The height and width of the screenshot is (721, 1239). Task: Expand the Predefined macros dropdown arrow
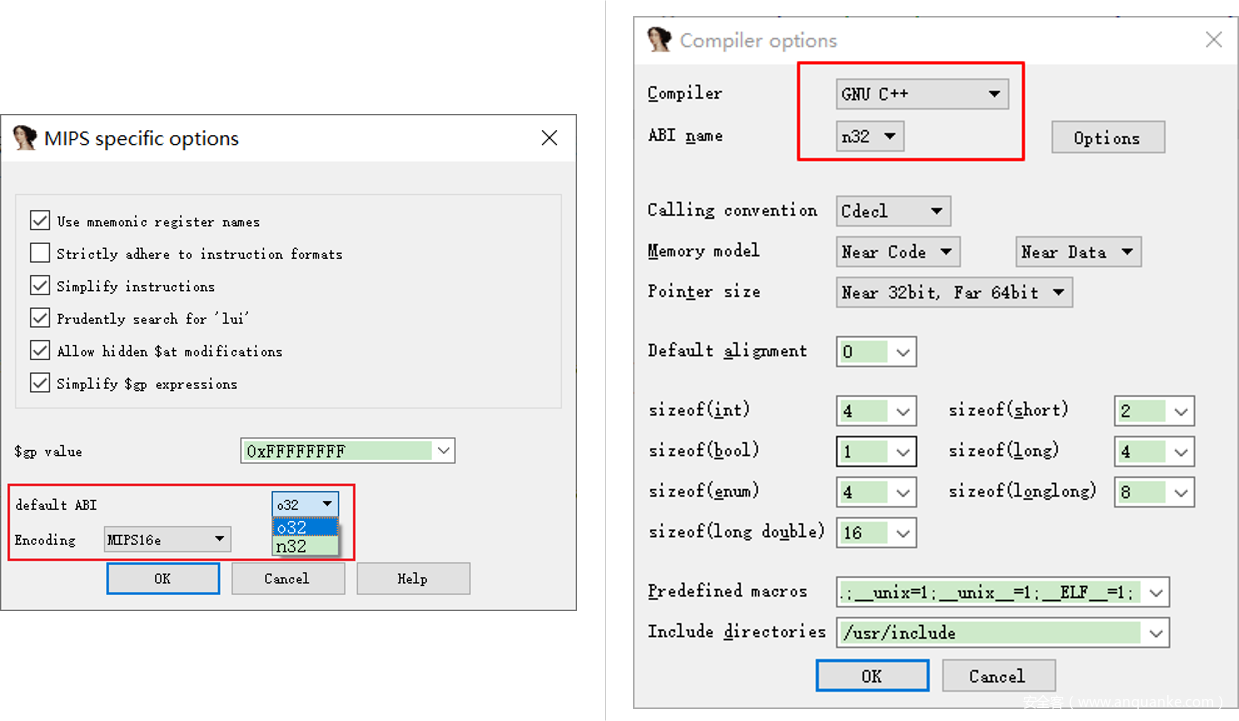tap(1157, 592)
